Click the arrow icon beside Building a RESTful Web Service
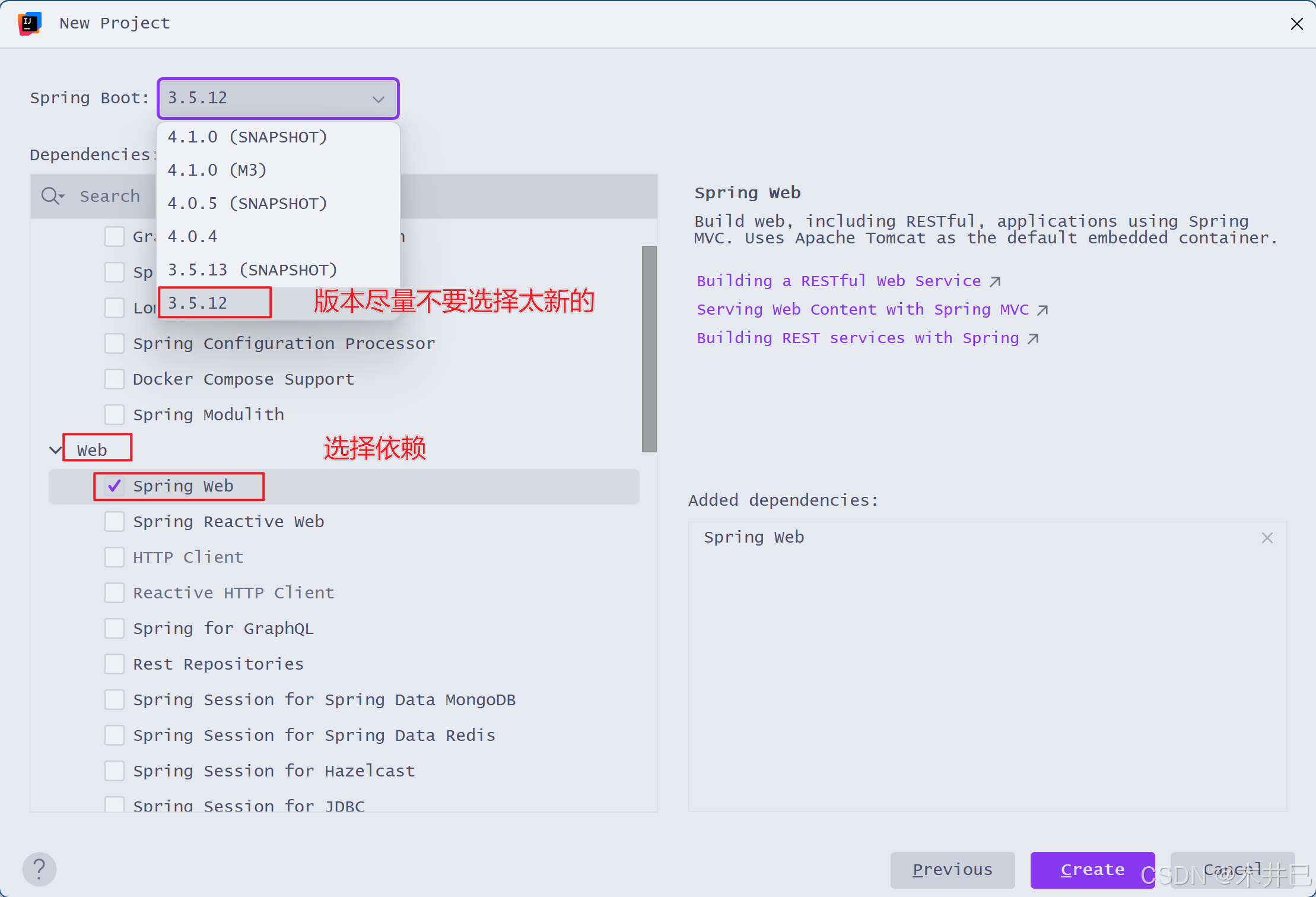 (x=995, y=281)
